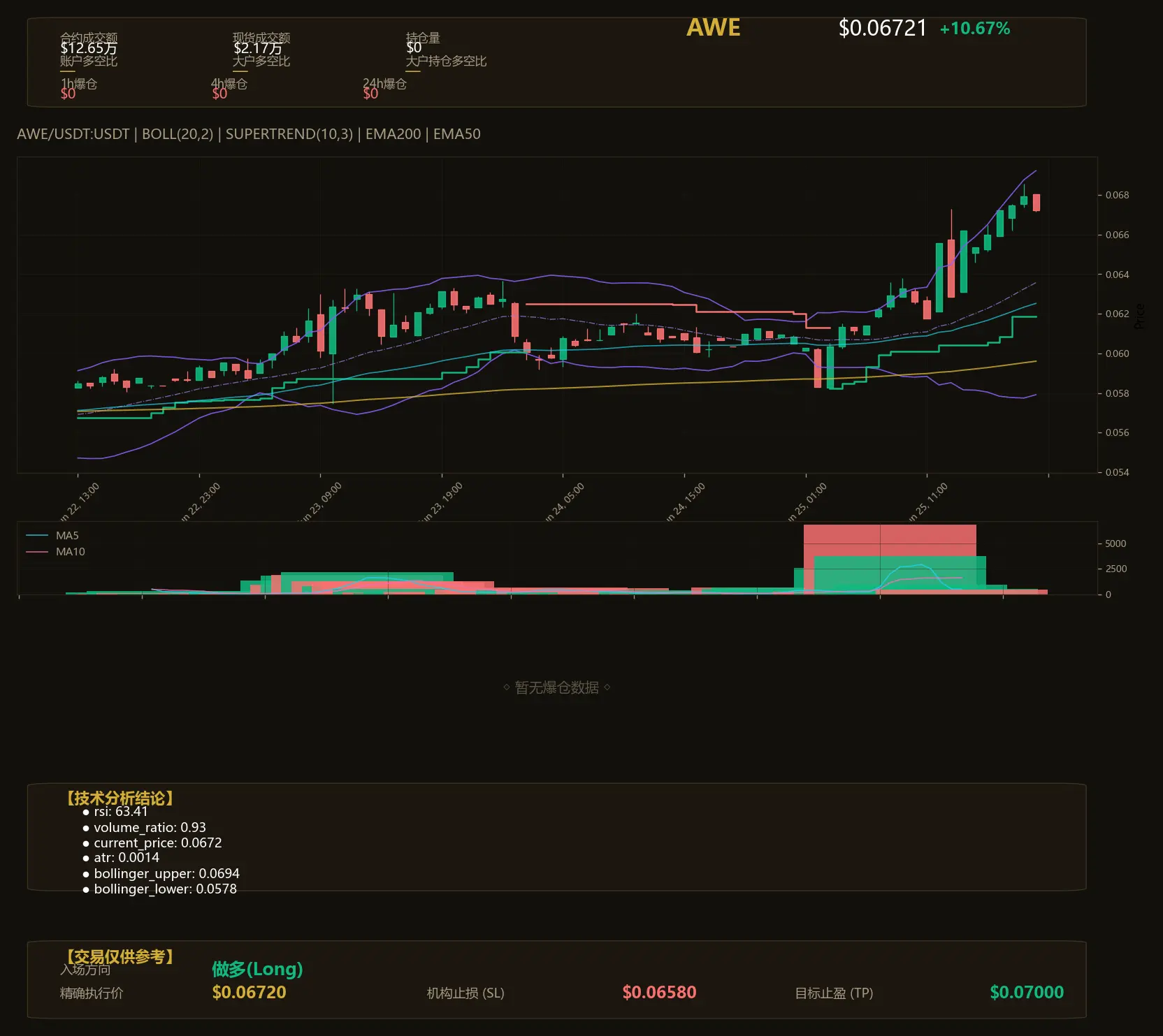Click the 0.054 price axis label
The width and height of the screenshot is (1163, 1036).
[1117, 472]
